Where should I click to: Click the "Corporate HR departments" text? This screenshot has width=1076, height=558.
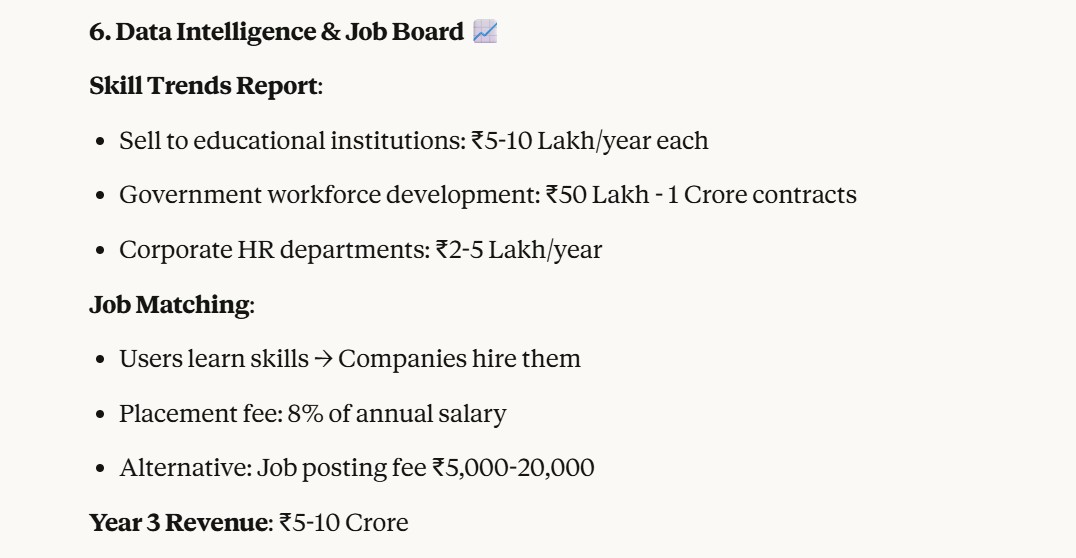274,249
